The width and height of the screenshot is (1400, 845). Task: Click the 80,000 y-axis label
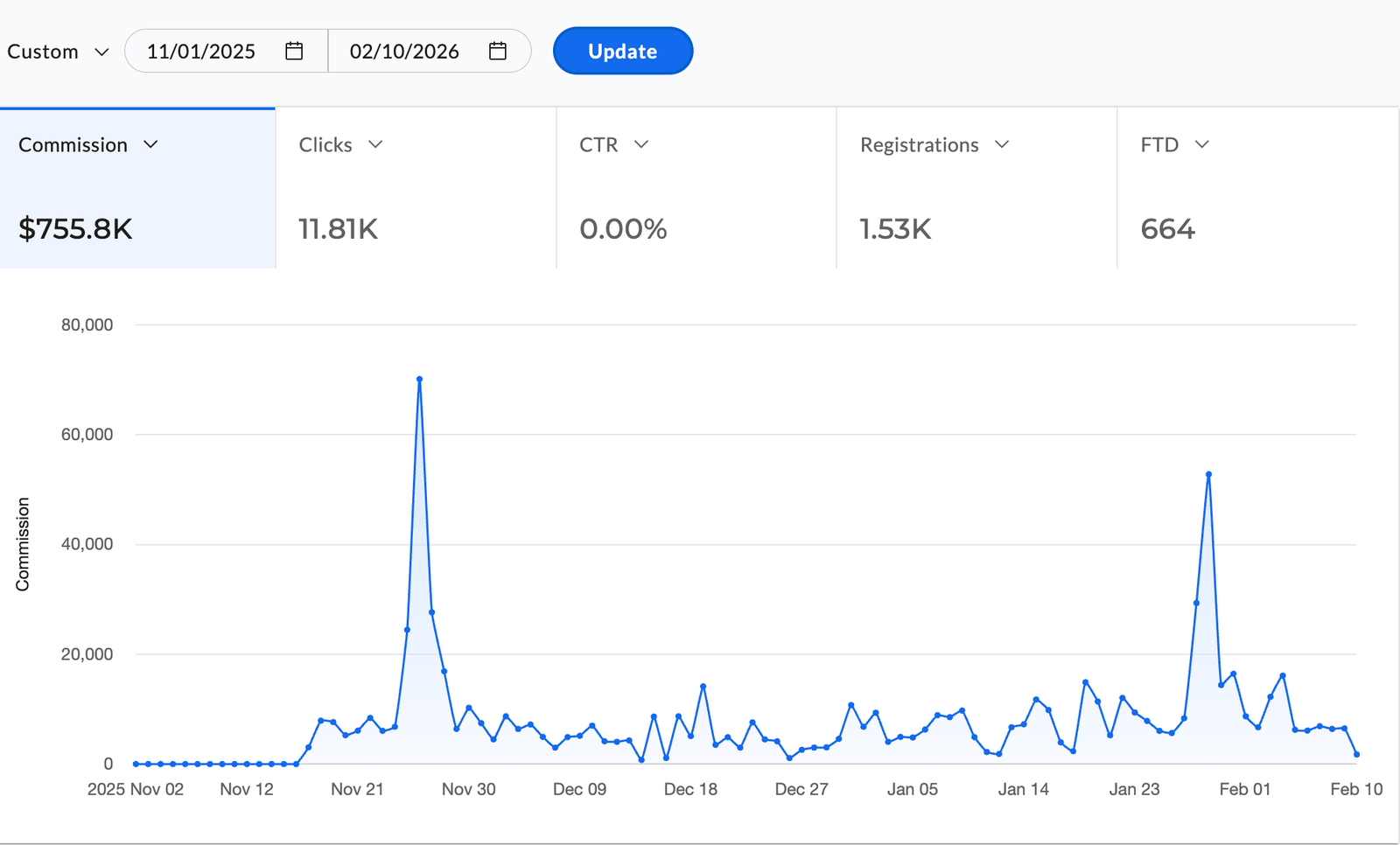point(87,325)
